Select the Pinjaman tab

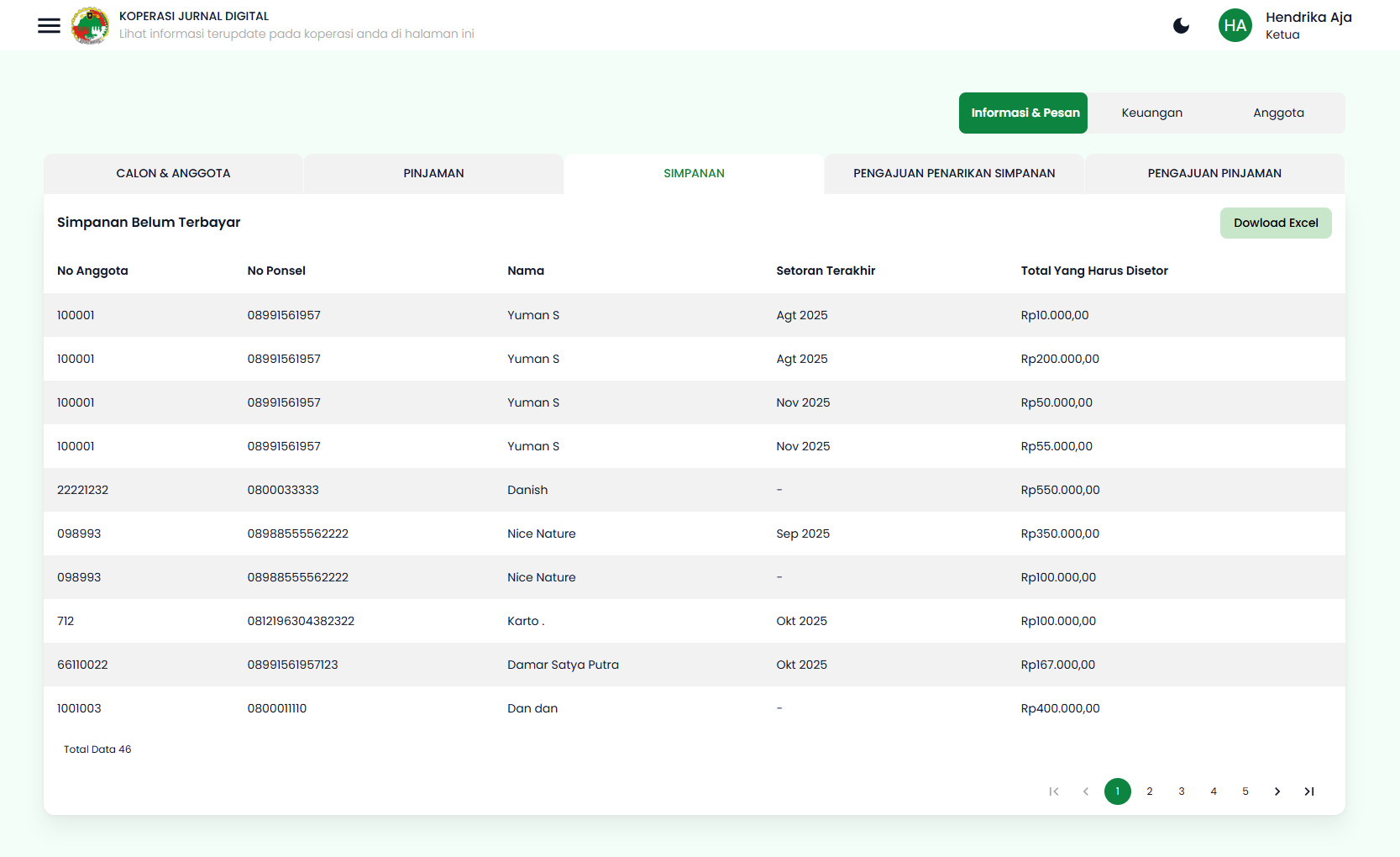(x=433, y=173)
